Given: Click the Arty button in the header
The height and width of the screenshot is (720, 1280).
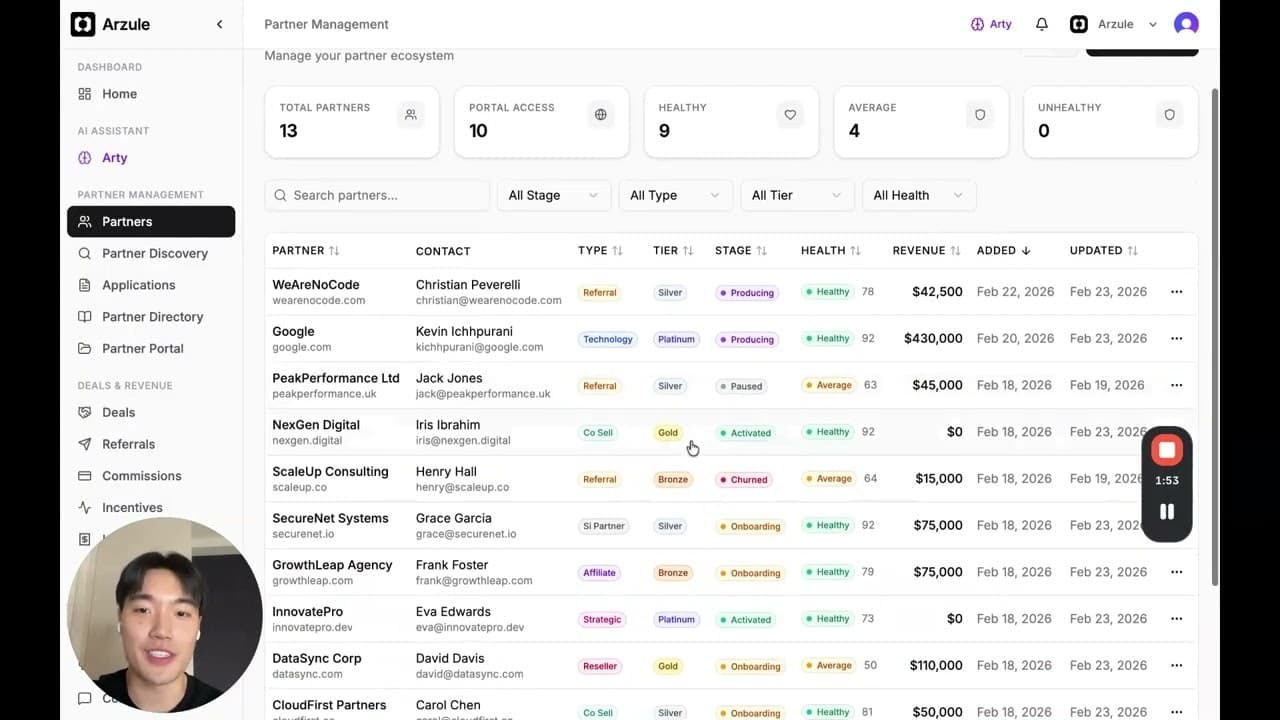Looking at the screenshot, I should point(991,24).
